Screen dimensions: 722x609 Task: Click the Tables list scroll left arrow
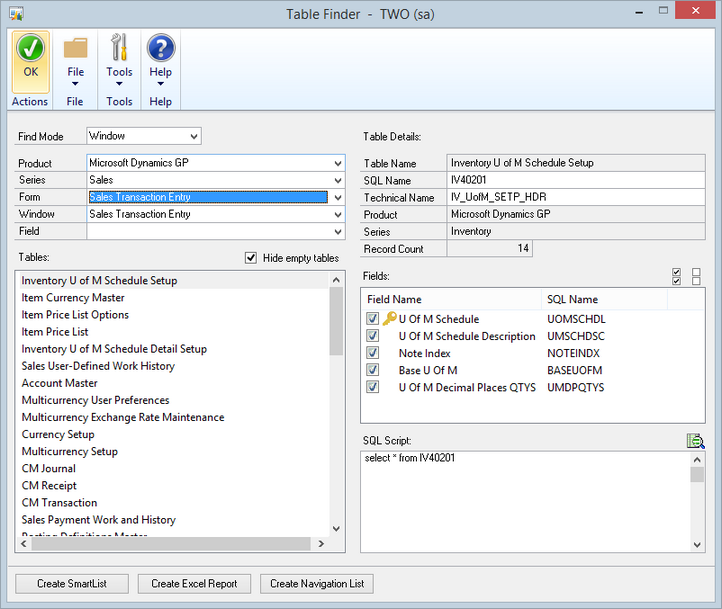tap(24, 544)
